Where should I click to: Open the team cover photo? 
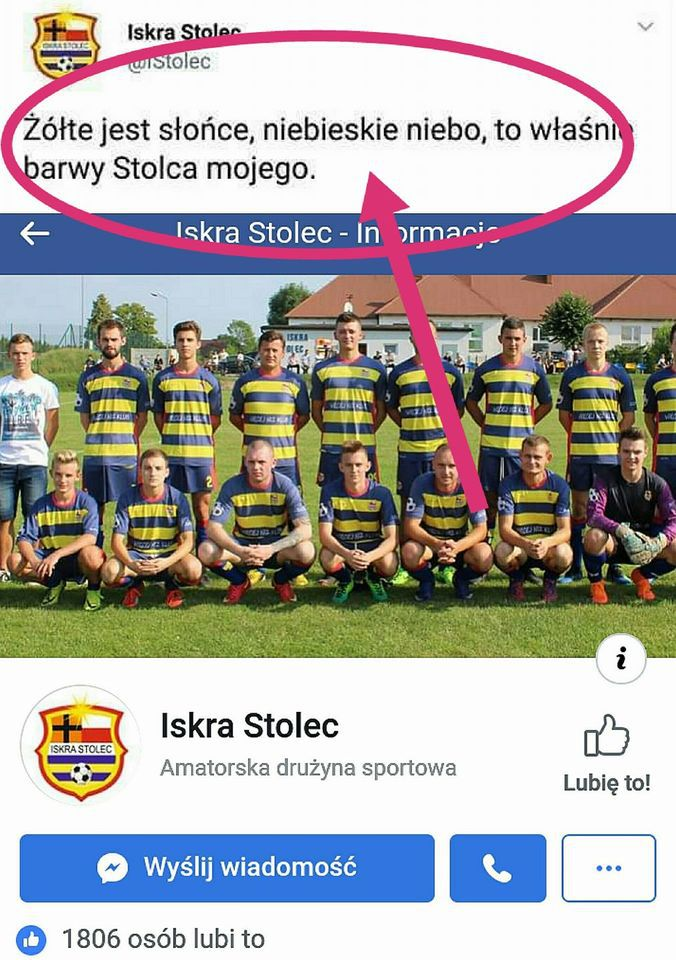338,466
